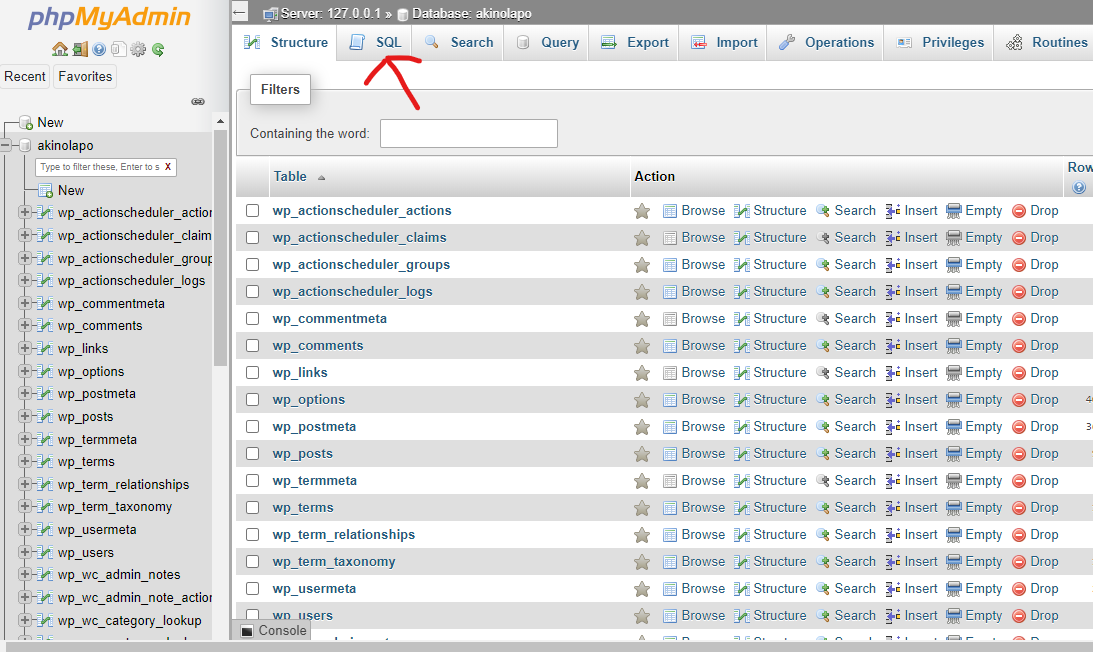
Task: Switch to the Export tab
Action: pos(634,43)
